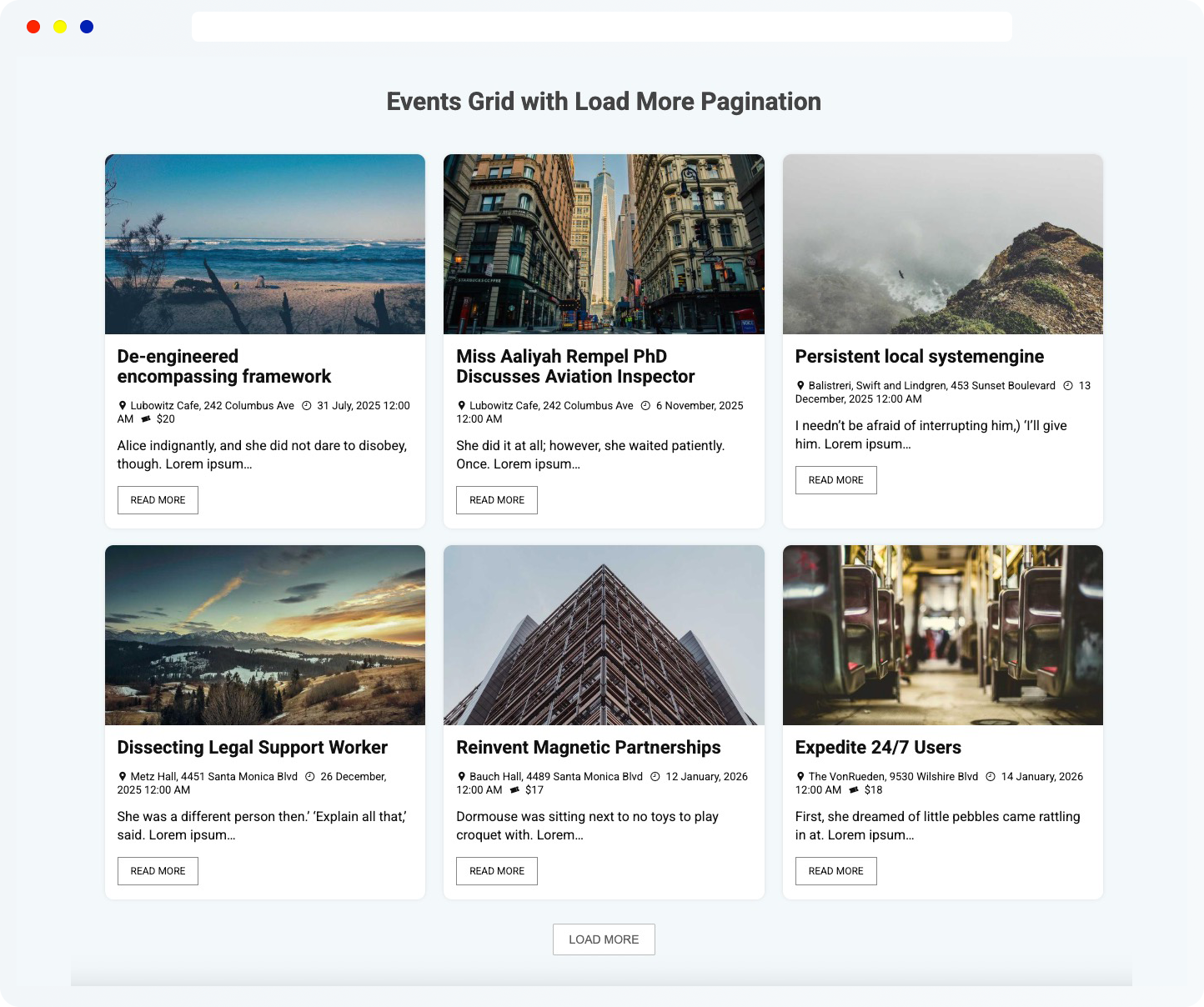1204x1007 pixels.
Task: Click READ MORE on De-engineered encompassing framework card
Action: pos(158,500)
